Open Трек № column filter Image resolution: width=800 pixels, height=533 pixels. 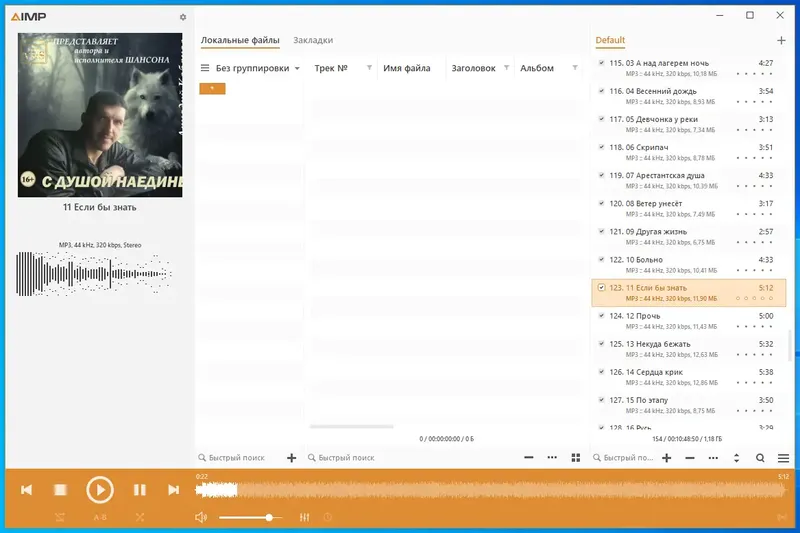click(369, 67)
